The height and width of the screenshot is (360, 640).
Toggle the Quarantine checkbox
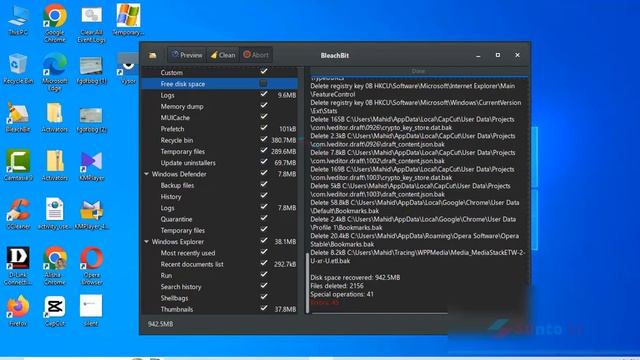coord(264,218)
